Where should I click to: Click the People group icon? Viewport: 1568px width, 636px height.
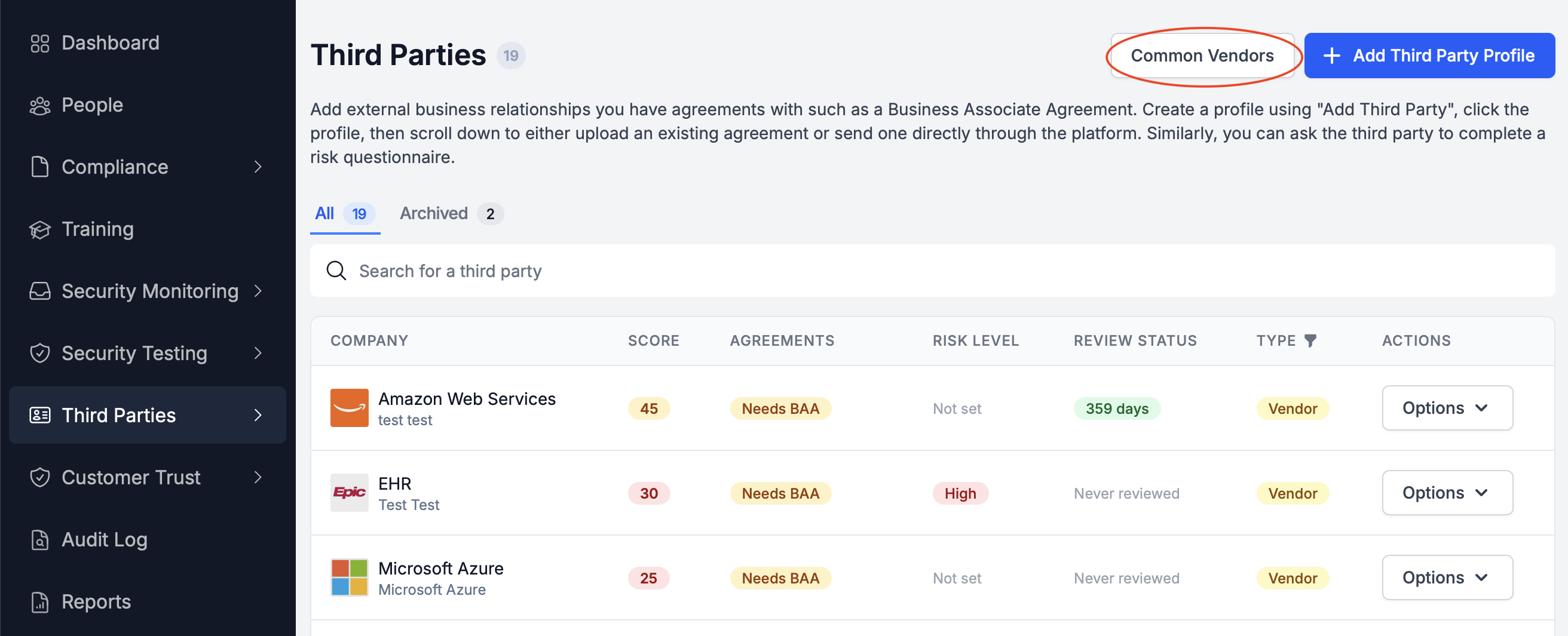click(39, 105)
